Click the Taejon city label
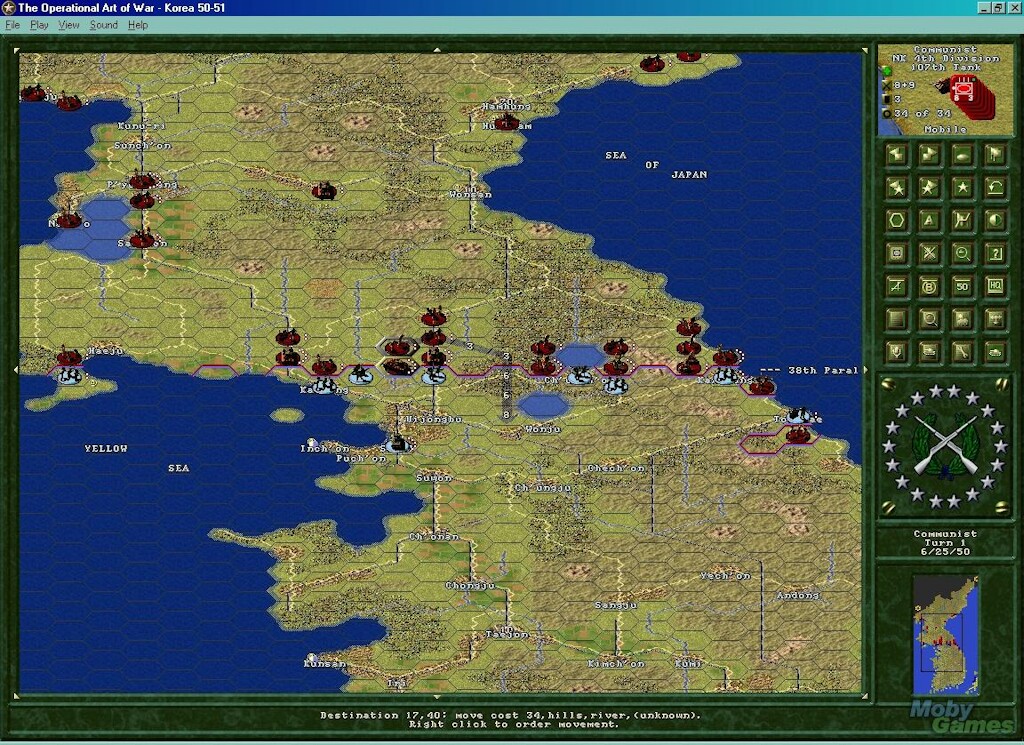1024x745 pixels. click(x=507, y=634)
